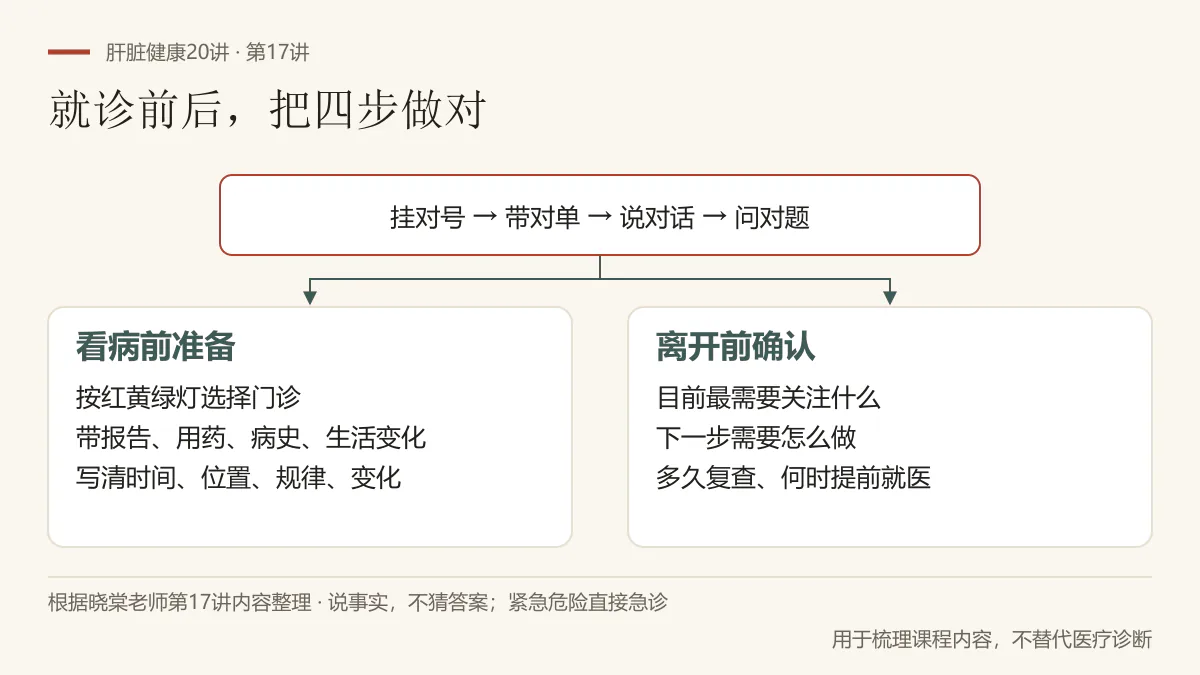Select the line "多久复查、何时提前就医"
The height and width of the screenshot is (675, 1200).
point(794,478)
